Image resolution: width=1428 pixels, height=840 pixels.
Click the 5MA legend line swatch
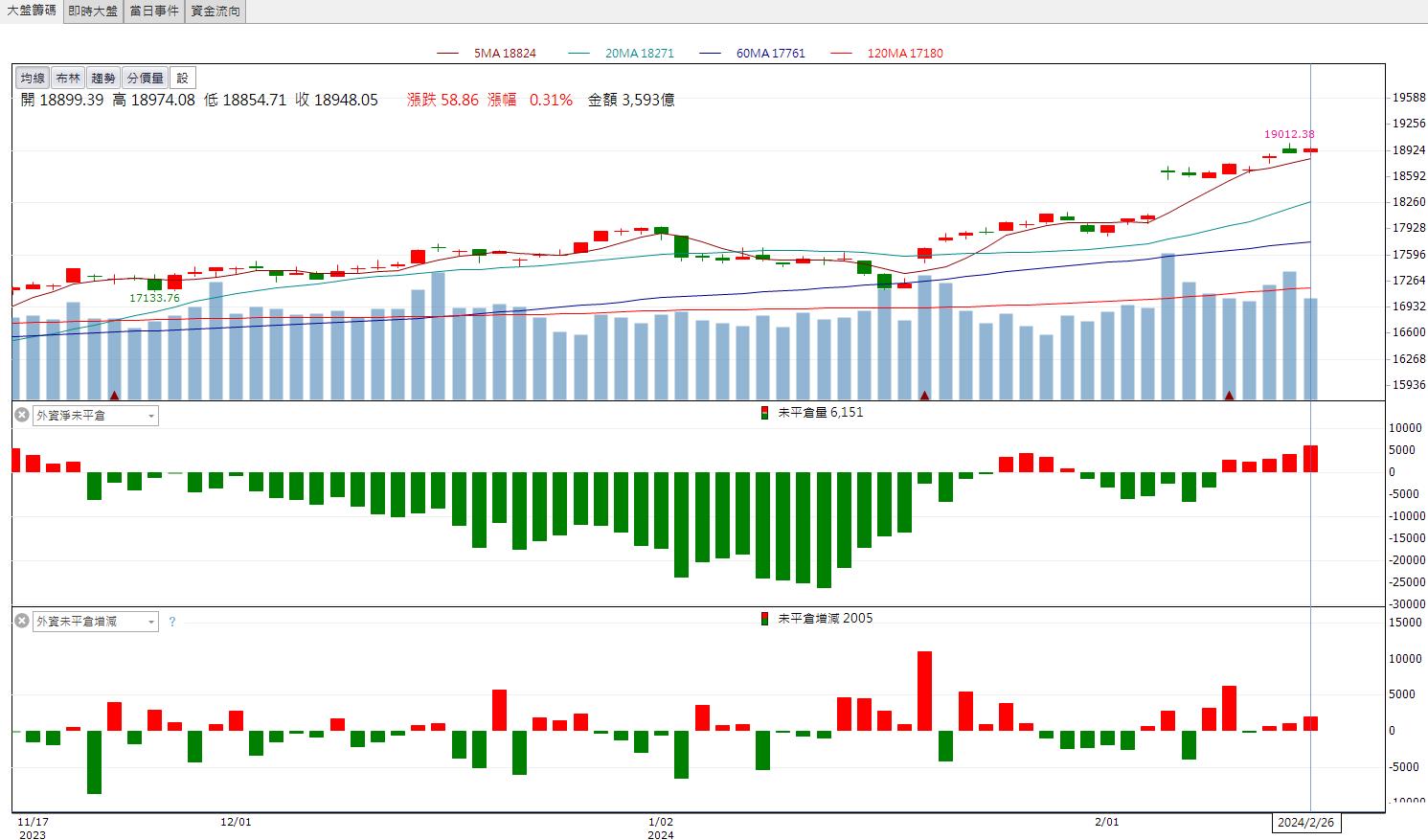pyautogui.click(x=447, y=54)
